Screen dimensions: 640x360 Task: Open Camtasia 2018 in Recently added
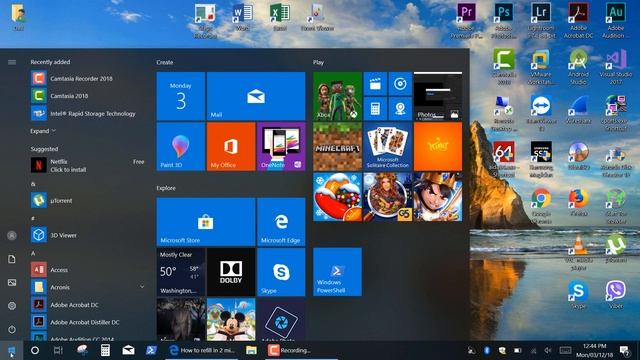87,96
